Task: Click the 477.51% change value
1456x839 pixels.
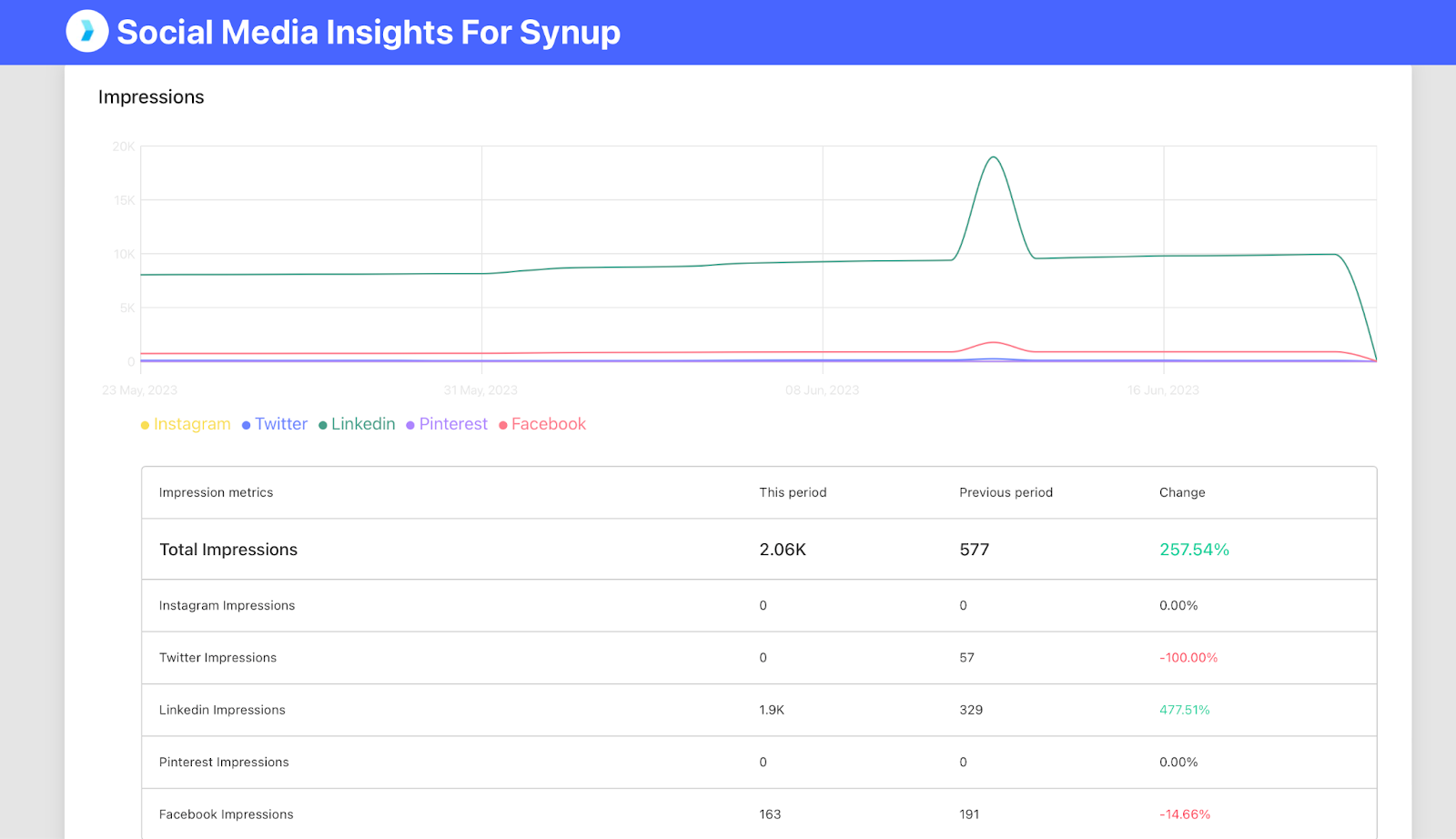Action: (1185, 710)
